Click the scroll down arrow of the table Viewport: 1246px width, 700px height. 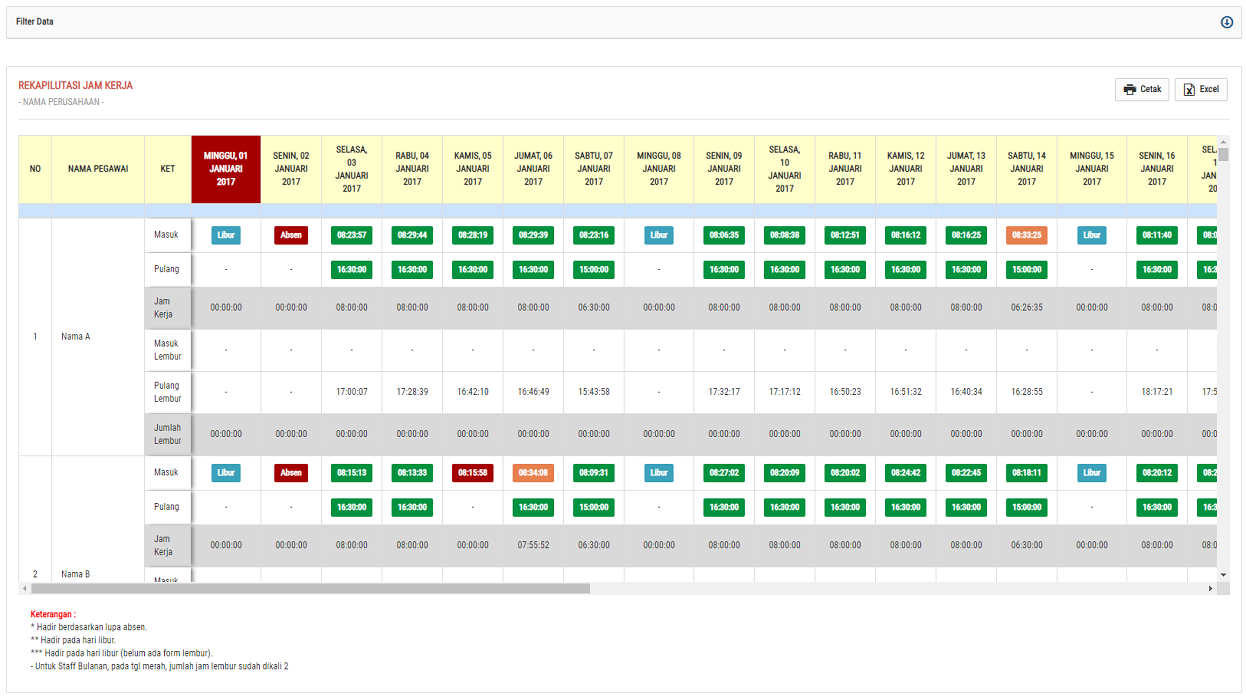[1223, 575]
